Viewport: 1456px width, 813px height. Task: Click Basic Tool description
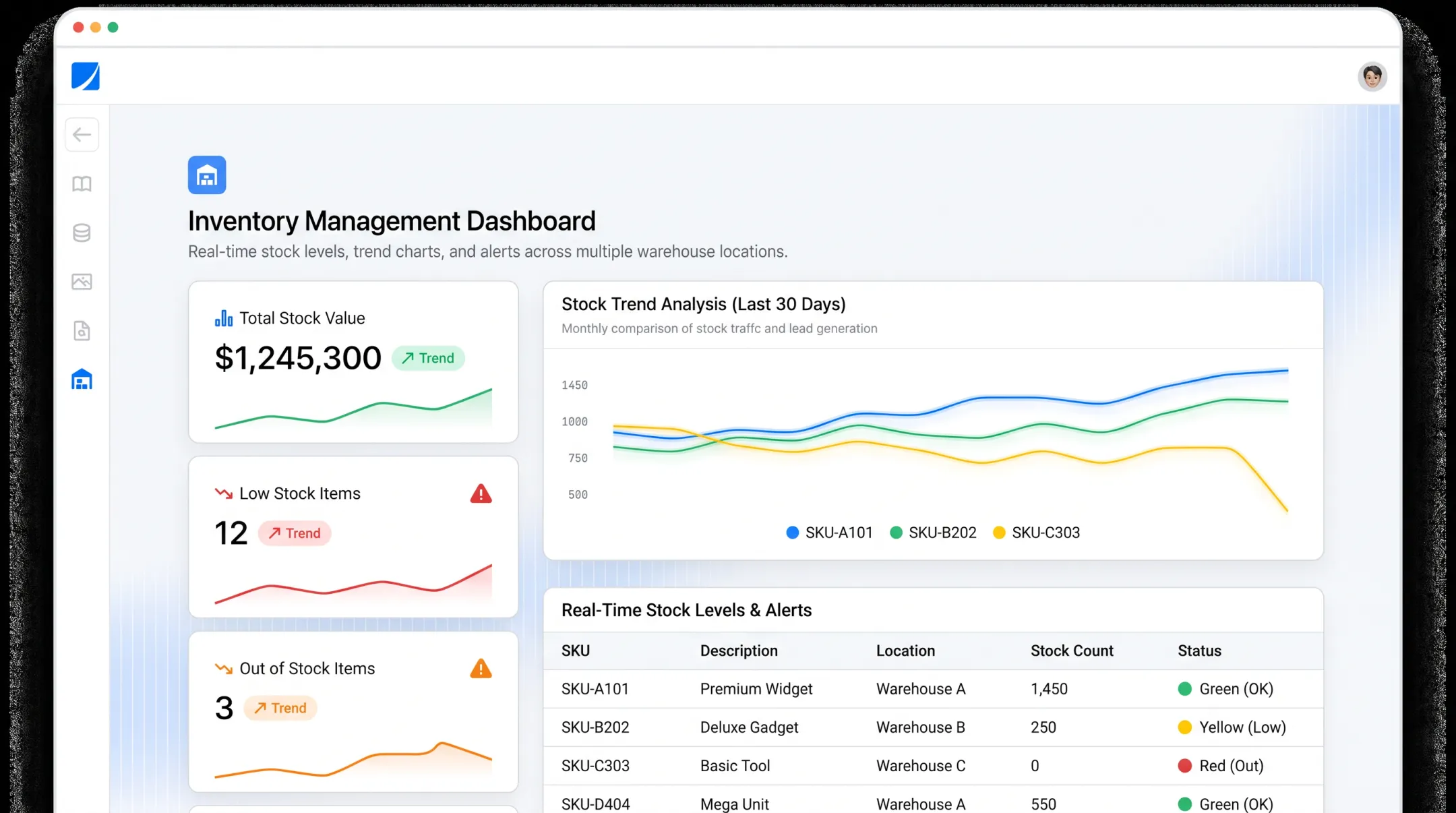click(x=735, y=766)
